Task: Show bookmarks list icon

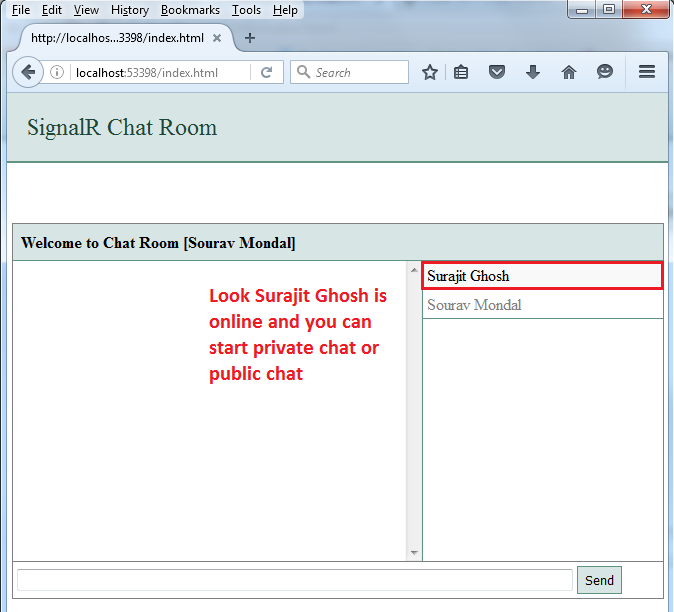Action: [x=461, y=72]
